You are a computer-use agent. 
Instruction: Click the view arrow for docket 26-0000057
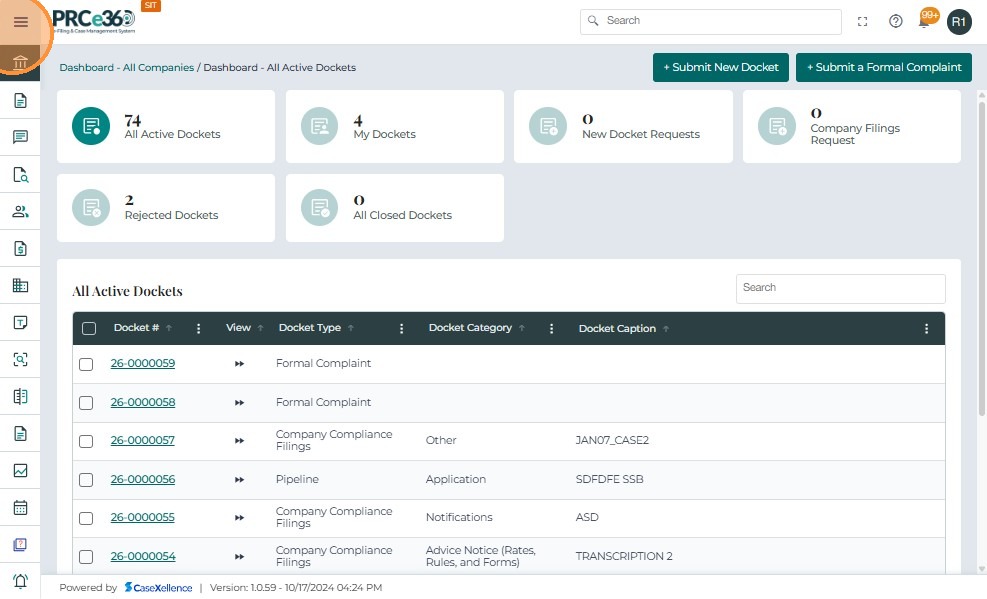pyautogui.click(x=239, y=441)
